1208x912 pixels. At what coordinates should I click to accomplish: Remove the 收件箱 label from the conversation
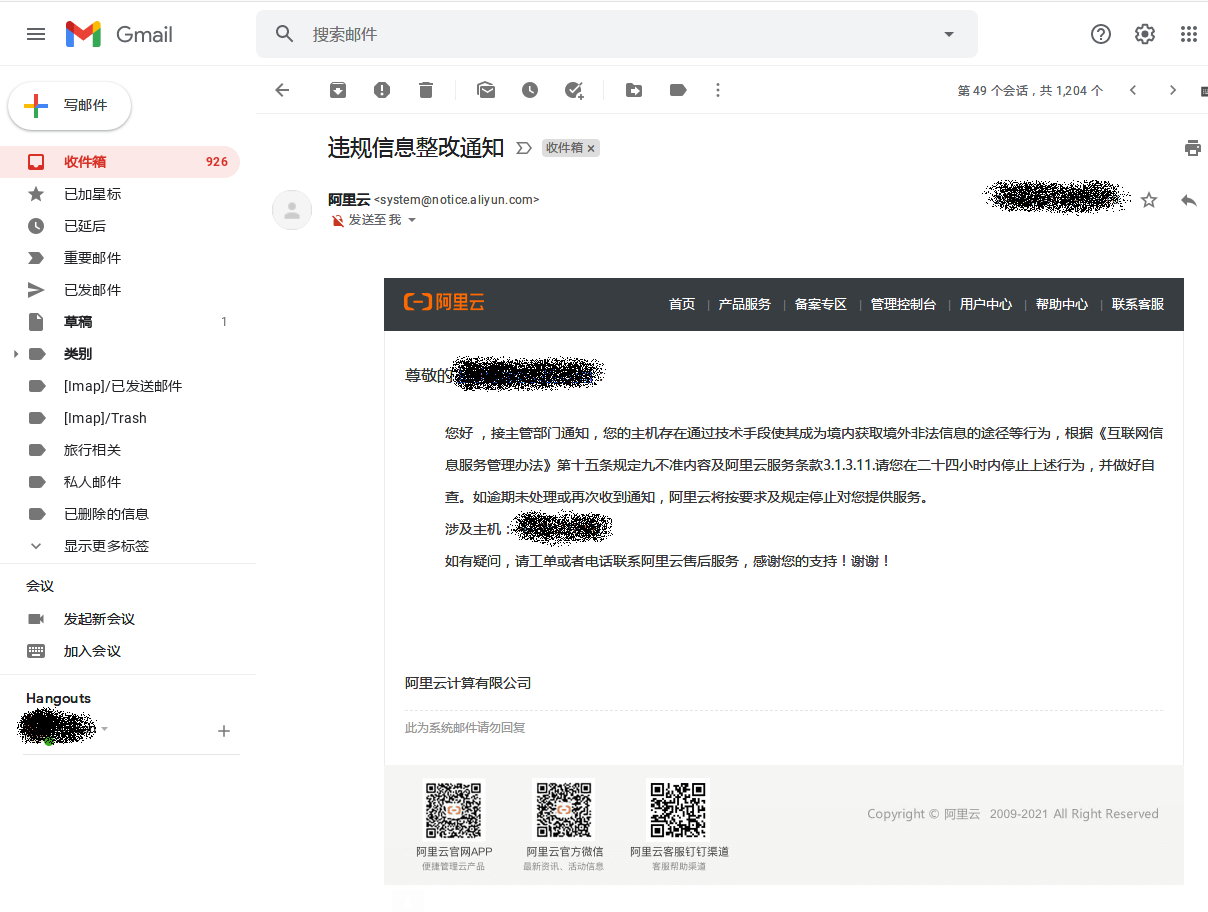click(591, 148)
